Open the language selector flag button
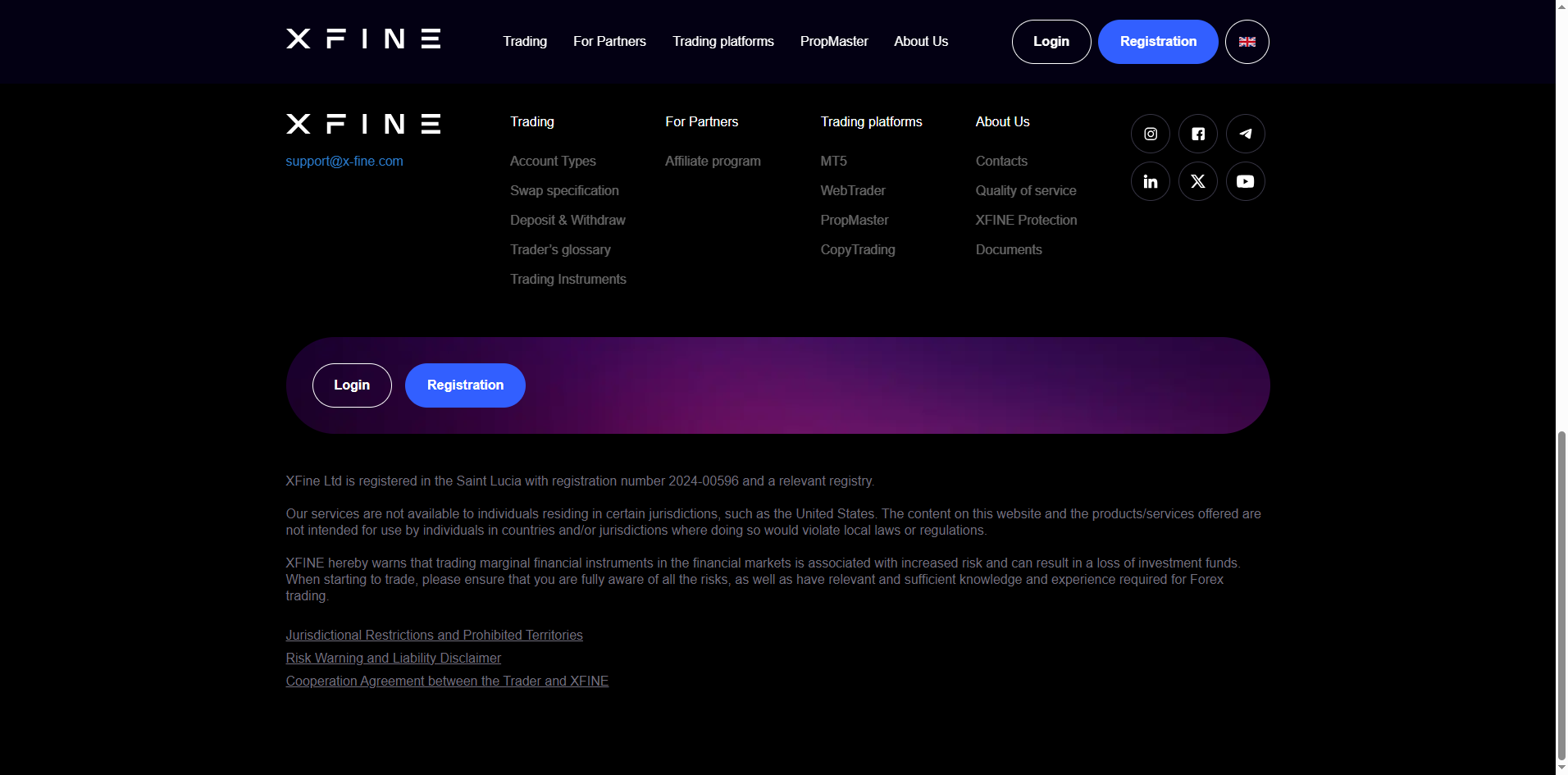This screenshot has width=1568, height=775. pos(1247,42)
